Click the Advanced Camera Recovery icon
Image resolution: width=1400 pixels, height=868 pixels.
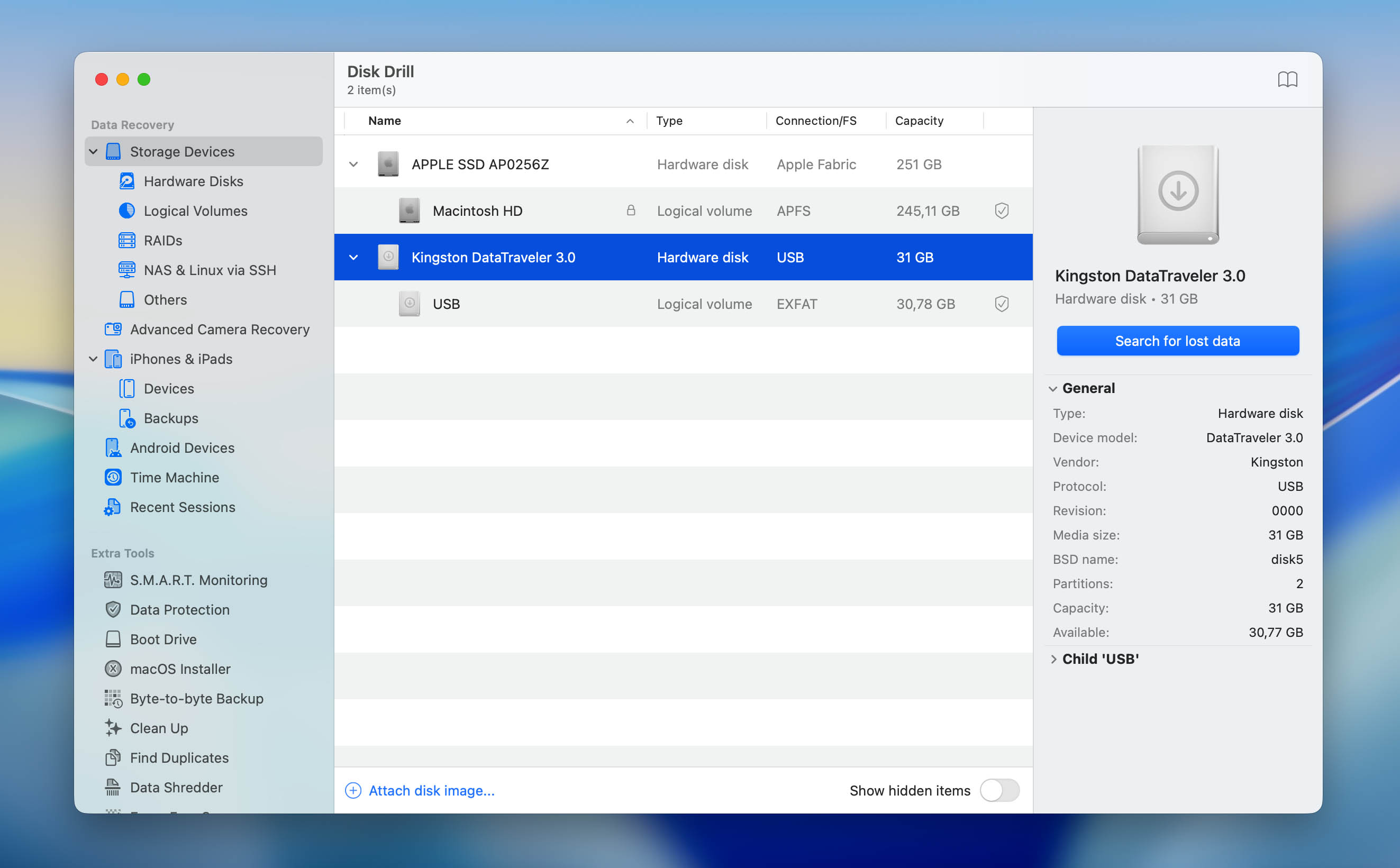(113, 329)
